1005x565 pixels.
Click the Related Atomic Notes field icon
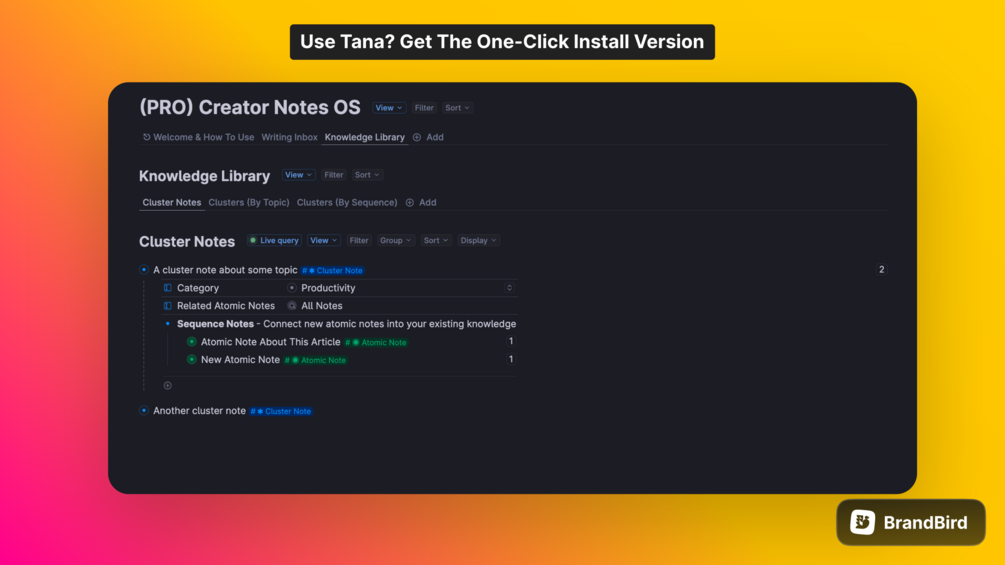pos(167,306)
